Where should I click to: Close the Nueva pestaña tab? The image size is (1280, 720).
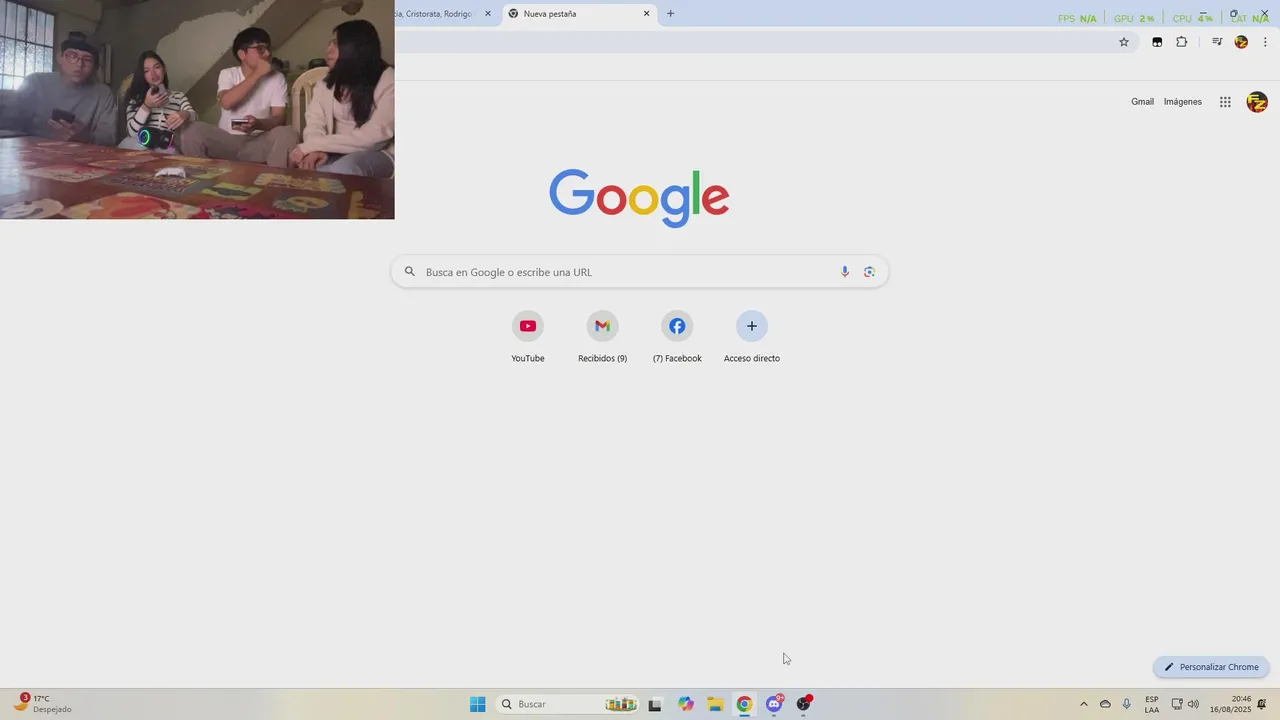click(646, 14)
